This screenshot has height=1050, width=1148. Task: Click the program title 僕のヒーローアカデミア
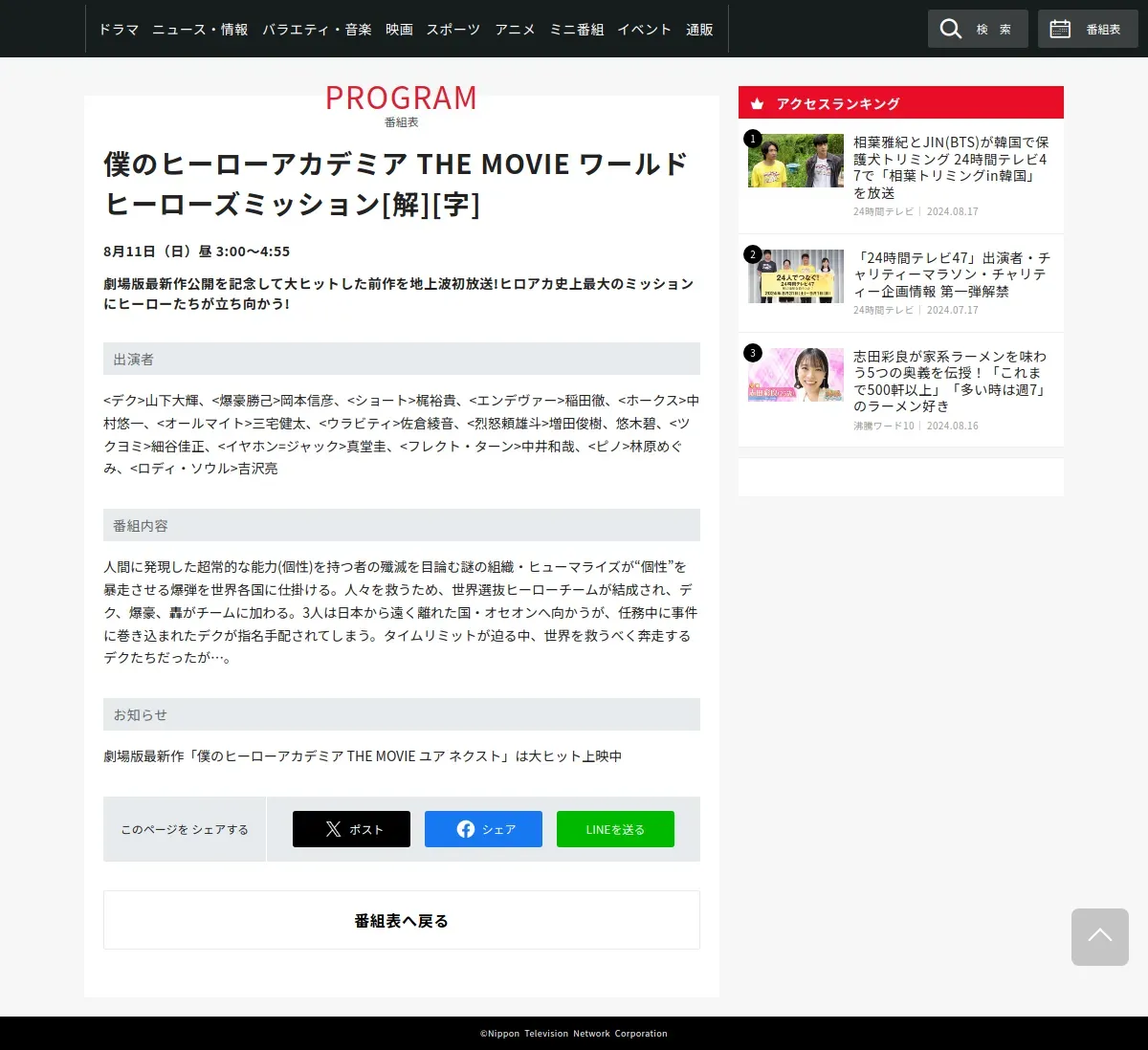tap(396, 184)
